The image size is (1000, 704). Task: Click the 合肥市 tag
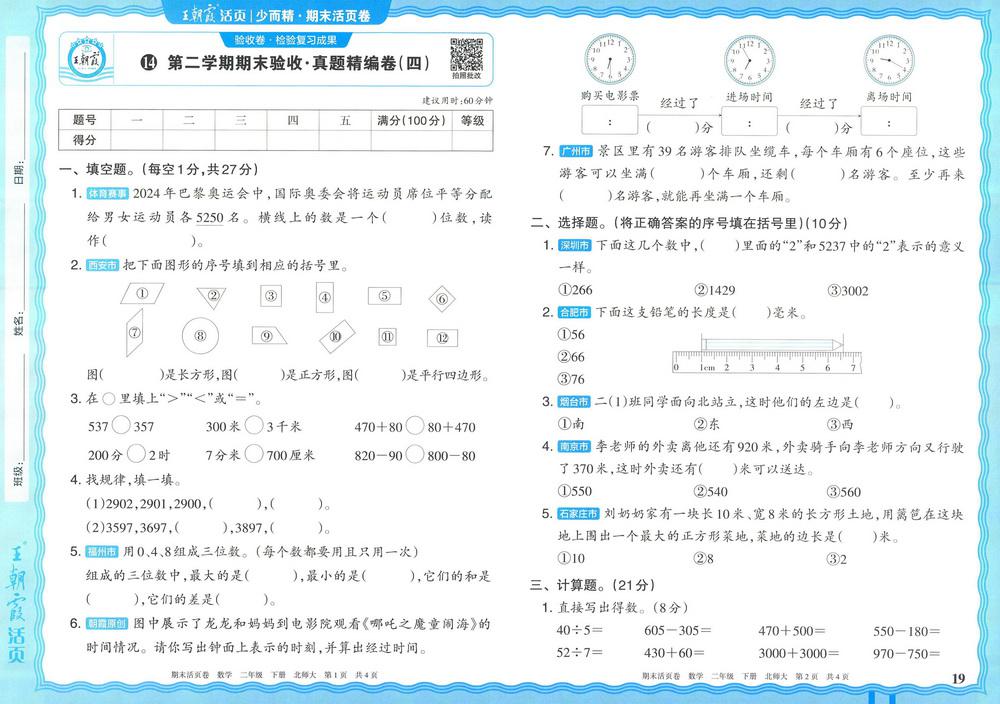coord(575,312)
